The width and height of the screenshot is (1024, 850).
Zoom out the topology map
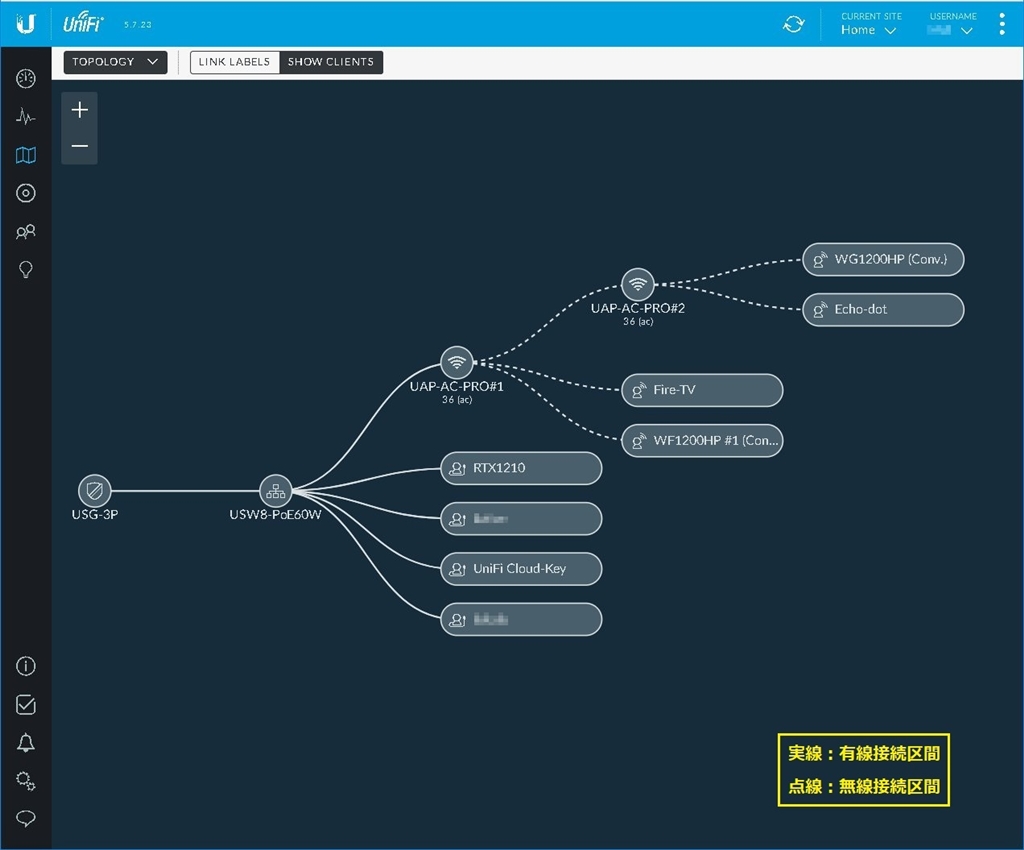coord(80,146)
